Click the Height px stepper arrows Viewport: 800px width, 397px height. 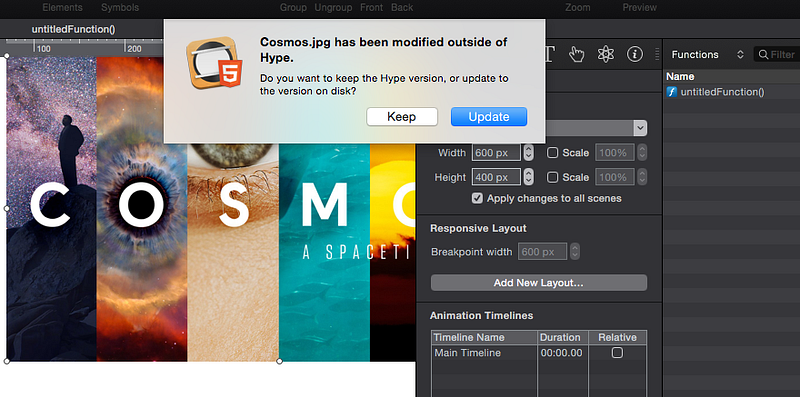pyautogui.click(x=529, y=177)
